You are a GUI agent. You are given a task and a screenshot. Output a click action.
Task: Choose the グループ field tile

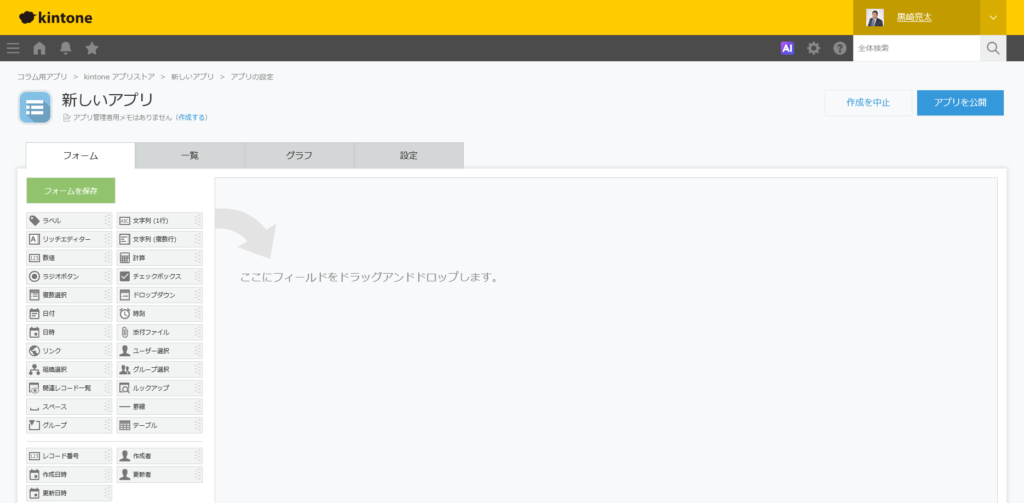pos(69,425)
